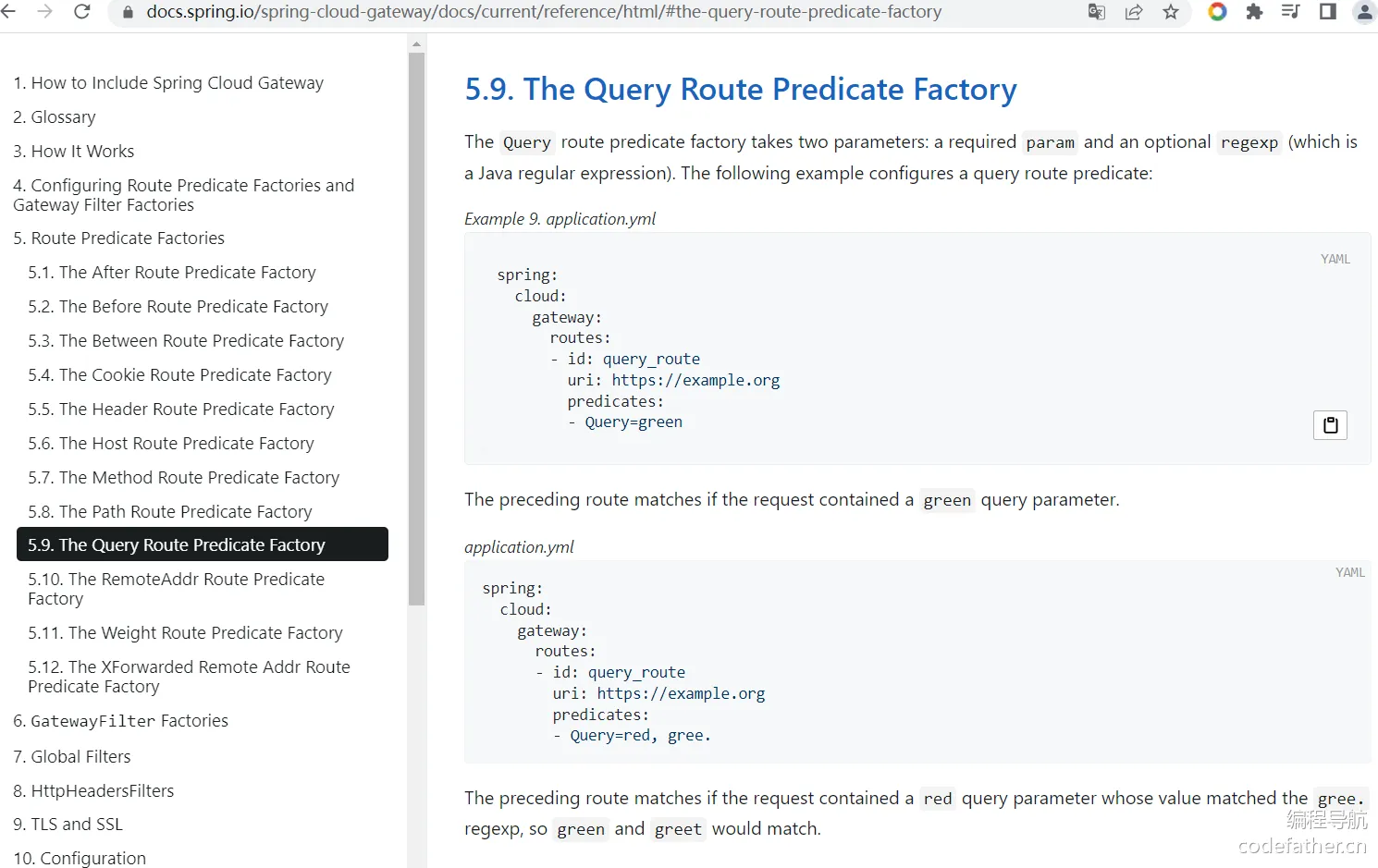Go to "5.5. The Header Route Predicate Factory"
1378x868 pixels.
(x=181, y=410)
